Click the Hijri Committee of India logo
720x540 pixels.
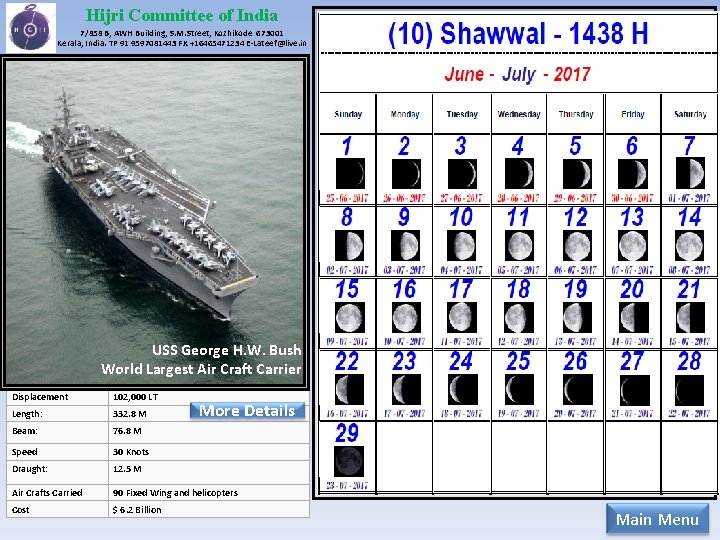point(30,28)
